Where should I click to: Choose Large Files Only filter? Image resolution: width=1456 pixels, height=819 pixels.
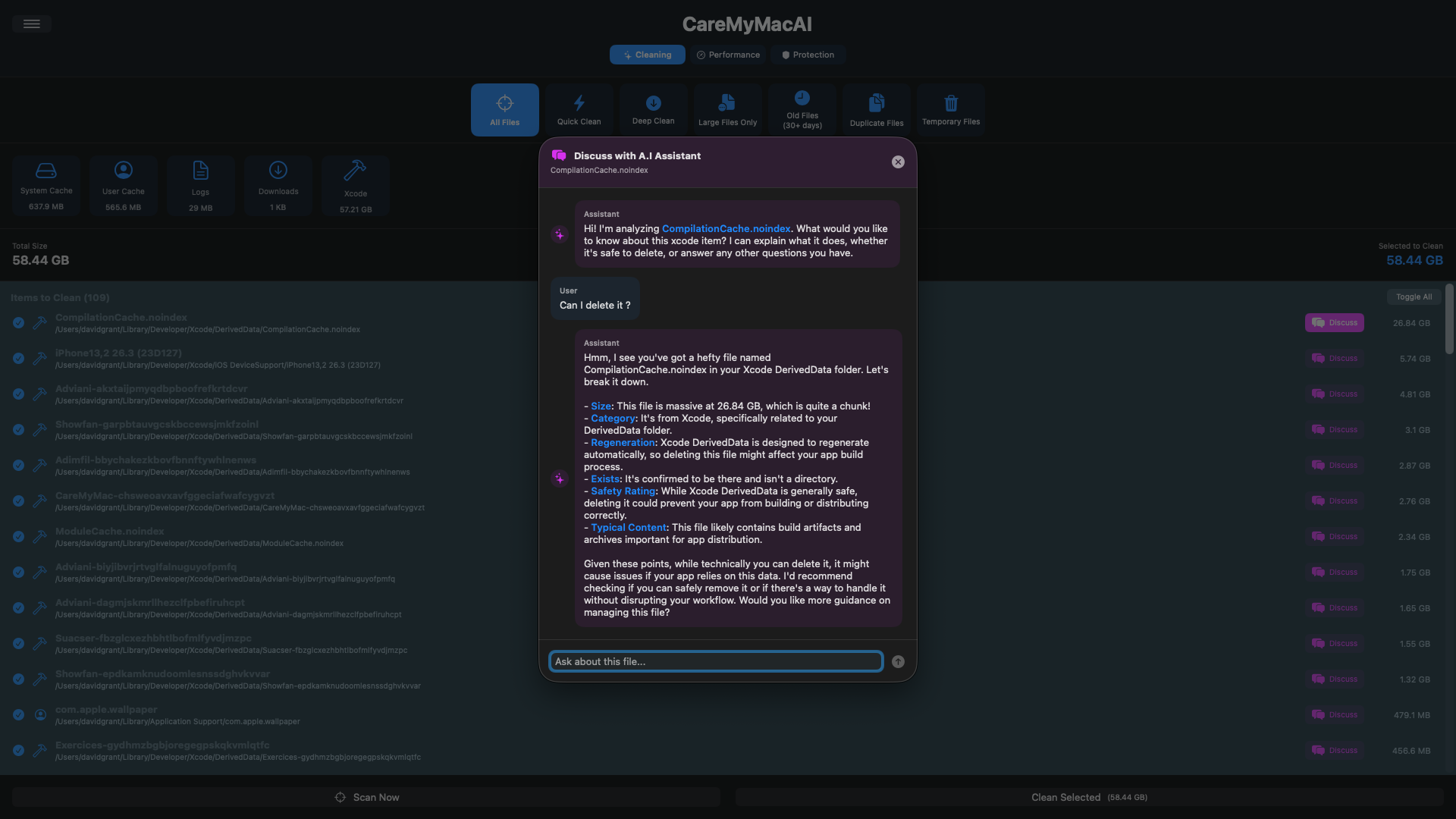(727, 110)
